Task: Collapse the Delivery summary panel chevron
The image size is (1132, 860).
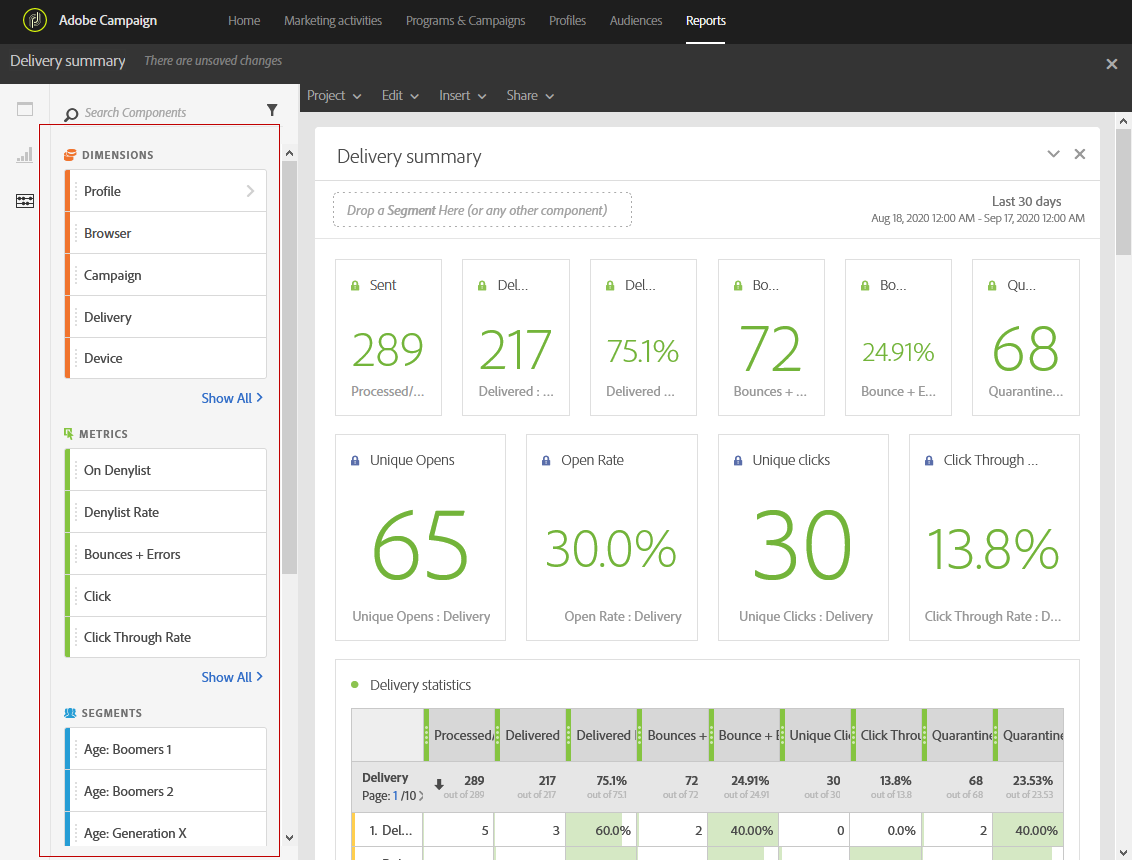Action: pyautogui.click(x=1053, y=154)
